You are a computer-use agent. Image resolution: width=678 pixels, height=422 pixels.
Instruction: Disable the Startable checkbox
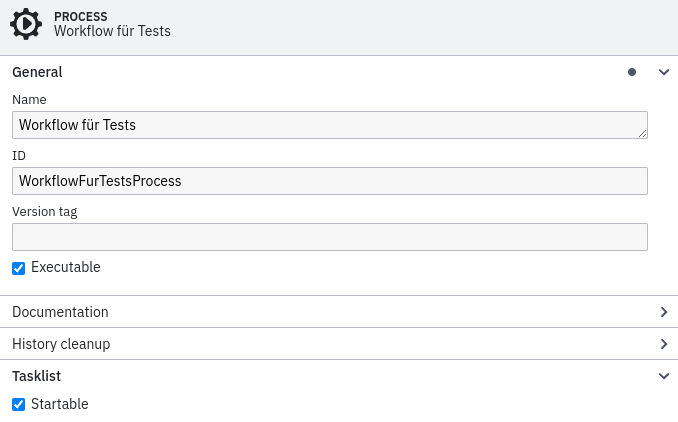(x=18, y=405)
